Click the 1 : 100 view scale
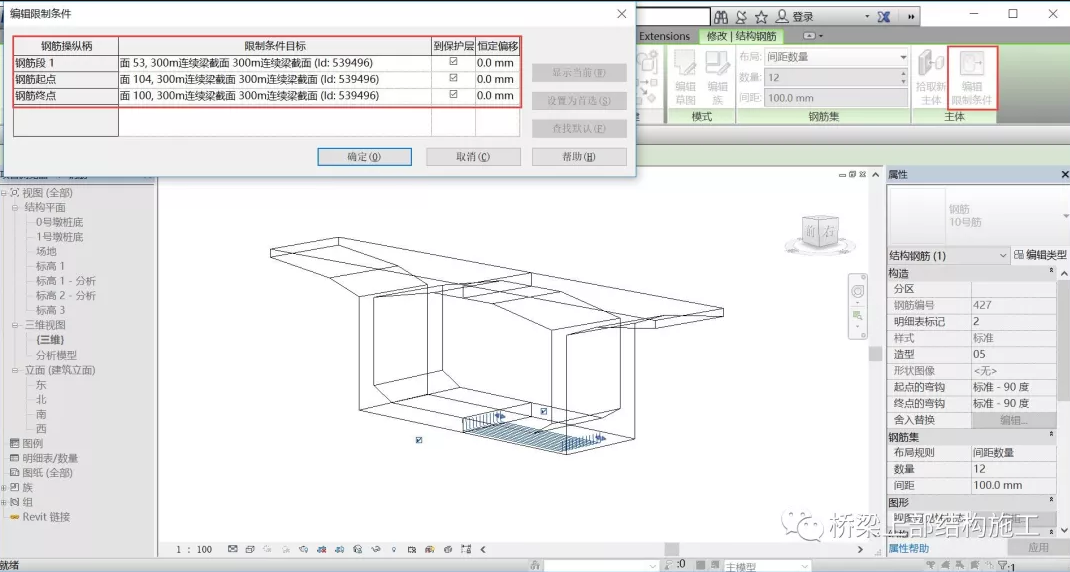Screen dimensions: 1070x572 pyautogui.click(x=194, y=549)
